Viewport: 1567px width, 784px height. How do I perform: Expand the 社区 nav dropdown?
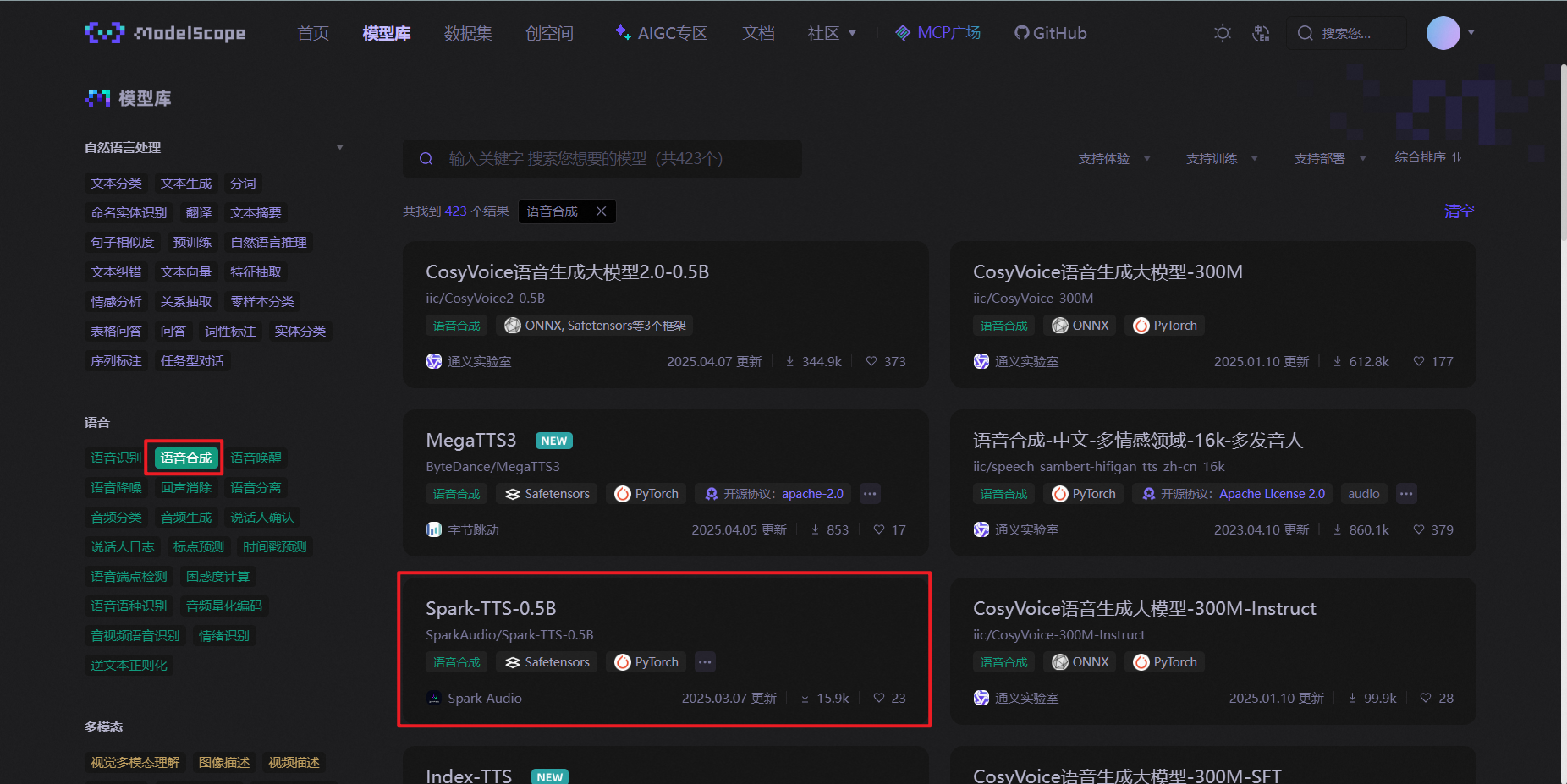[832, 33]
